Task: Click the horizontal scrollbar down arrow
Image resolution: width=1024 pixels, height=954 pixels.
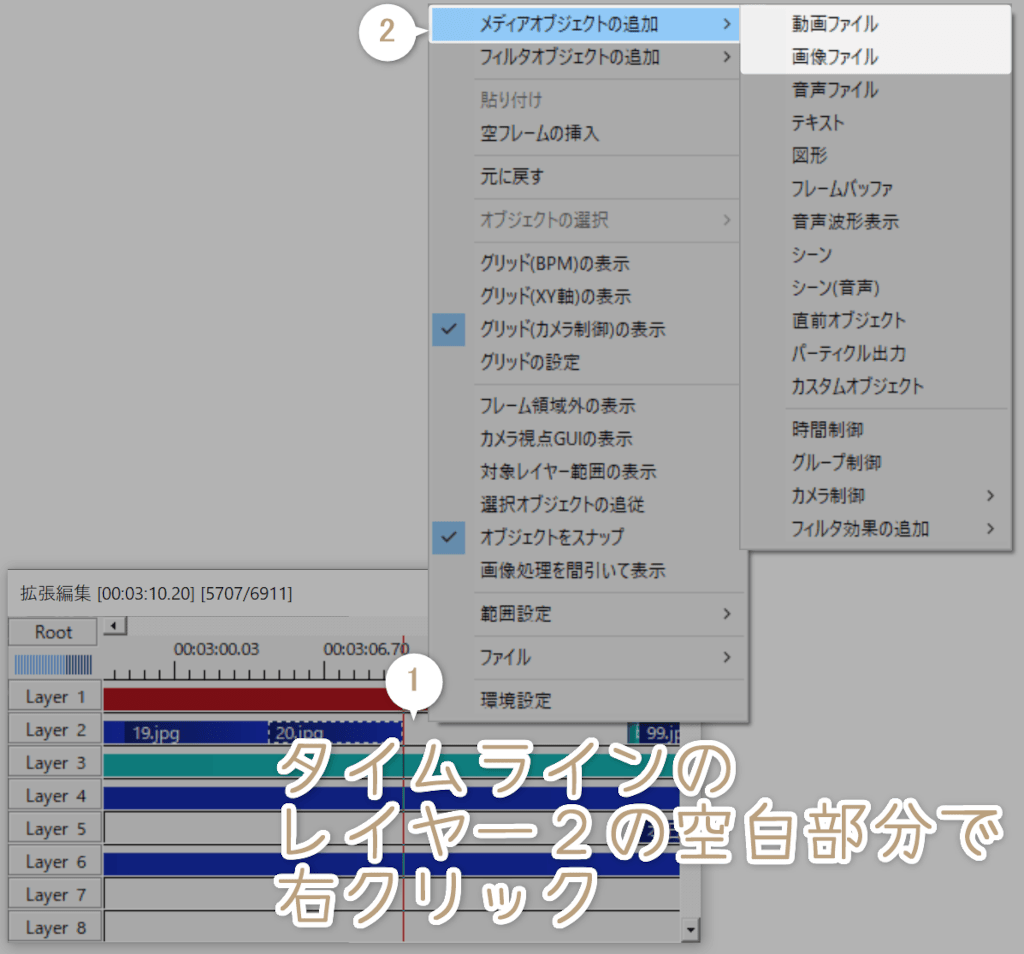Action: 690,928
